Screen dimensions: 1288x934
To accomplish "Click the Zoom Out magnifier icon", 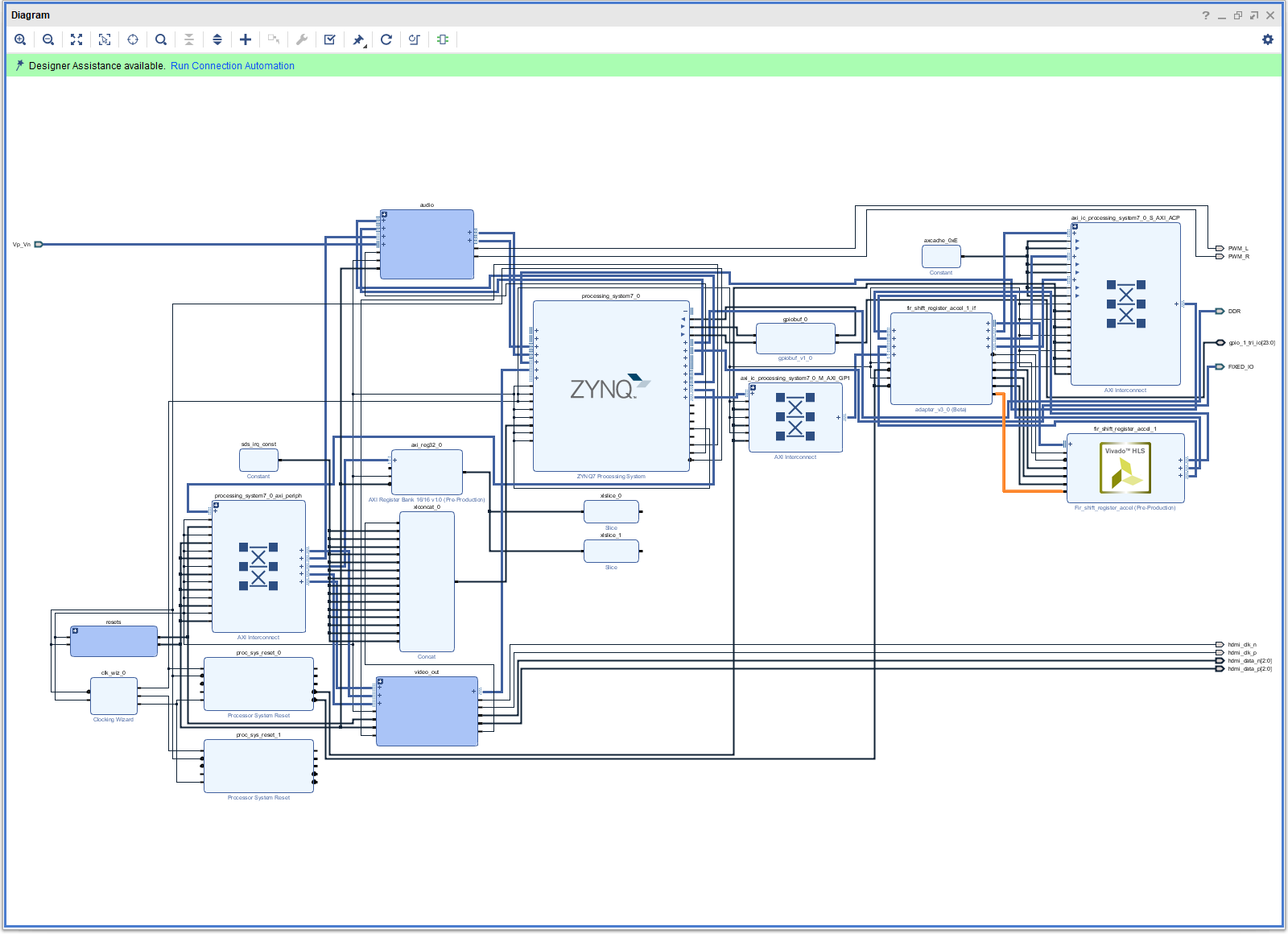I will pyautogui.click(x=48, y=39).
